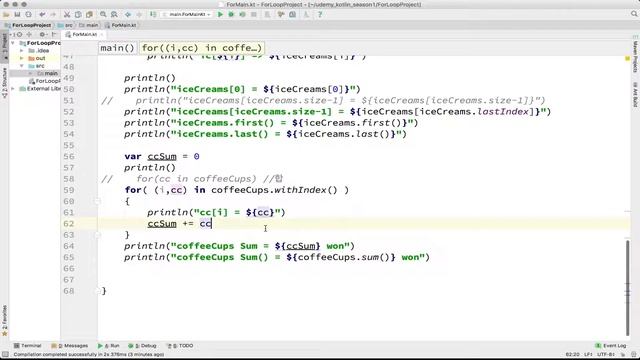Screen dimensions: 640x360
Task: Click src in the navigation breadcrumb
Action: [65, 25]
